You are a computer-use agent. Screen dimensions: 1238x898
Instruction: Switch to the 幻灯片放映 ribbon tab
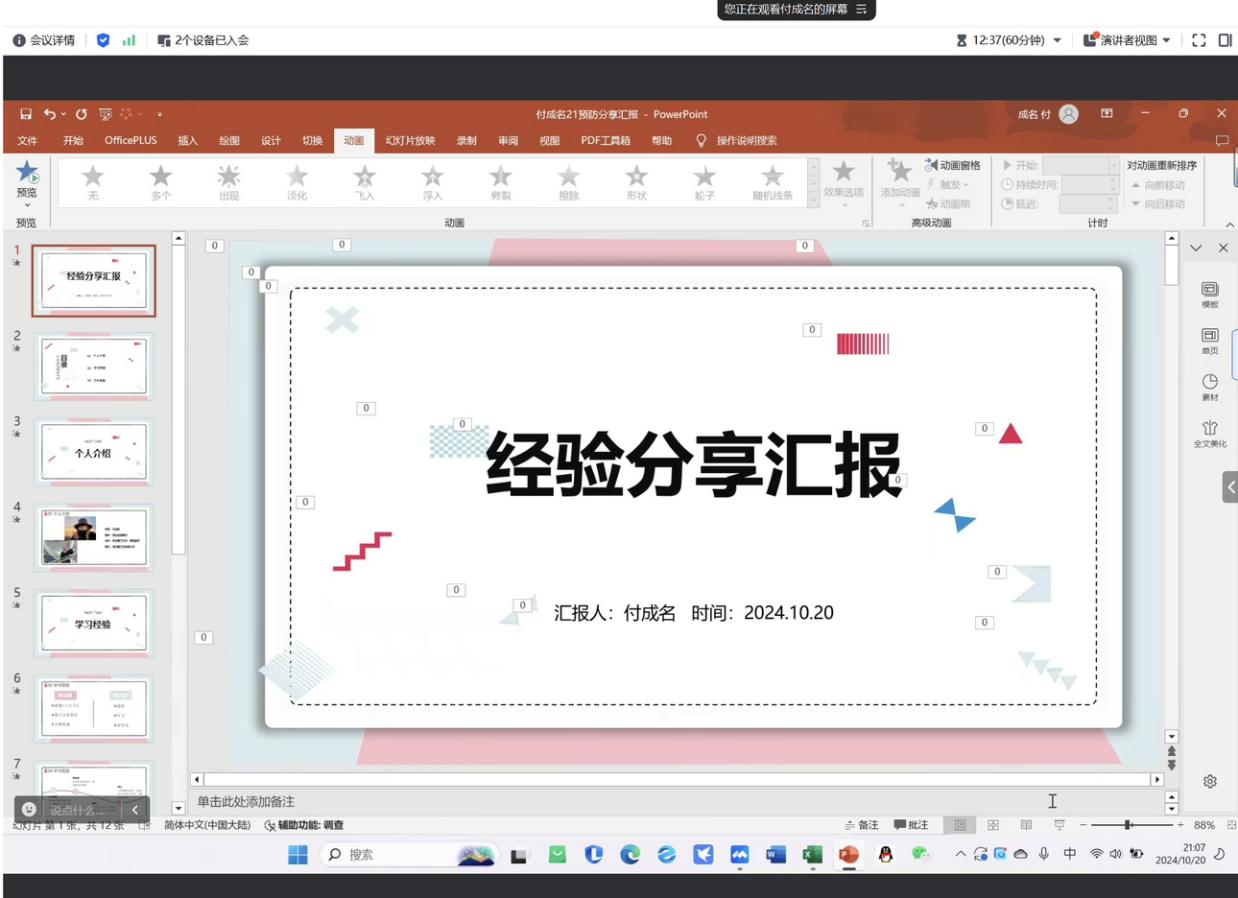click(x=410, y=141)
